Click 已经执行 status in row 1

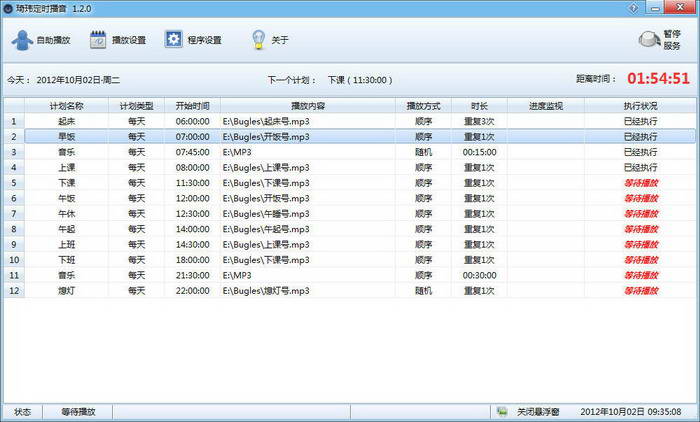pos(640,121)
